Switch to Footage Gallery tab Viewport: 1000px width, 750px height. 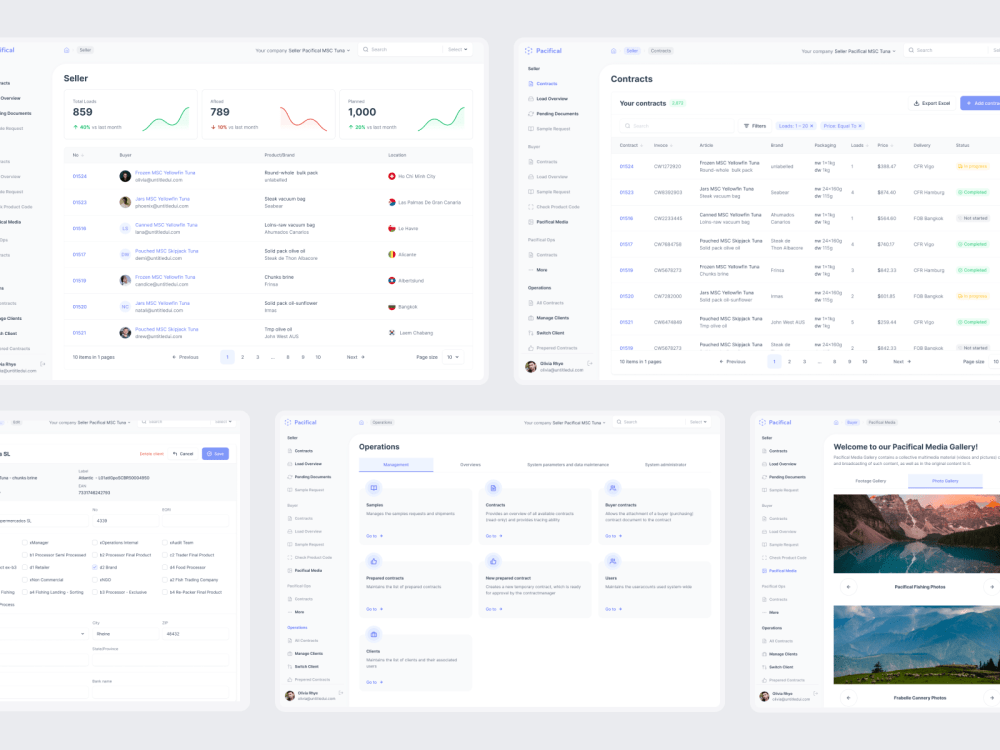[x=871, y=481]
